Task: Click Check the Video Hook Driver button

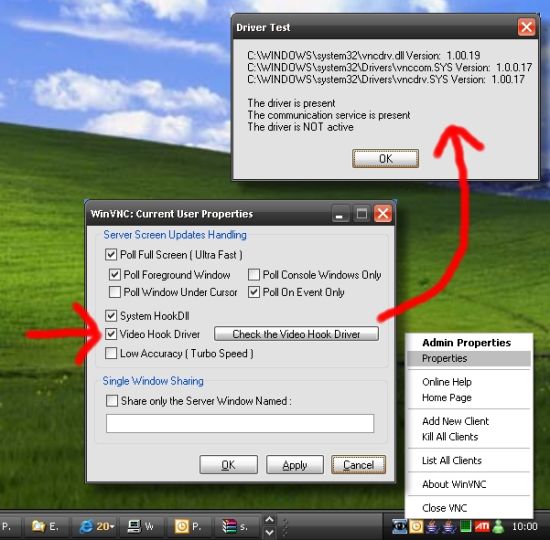Action: point(296,334)
